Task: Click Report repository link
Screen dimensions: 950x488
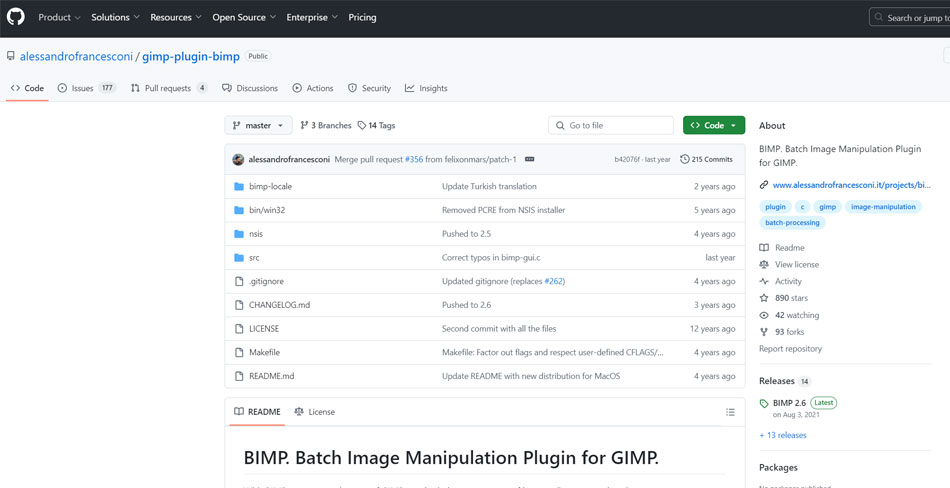Action: (791, 349)
